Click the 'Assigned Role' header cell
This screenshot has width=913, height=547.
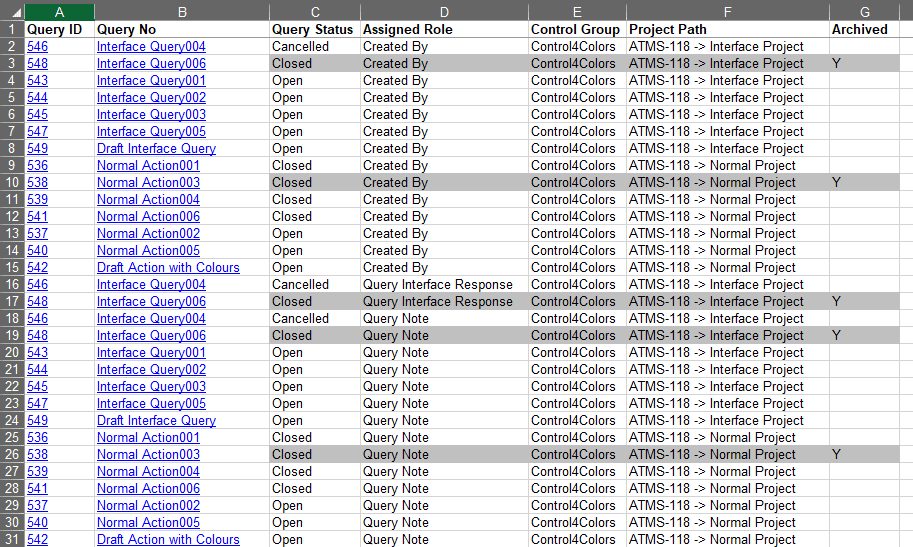[x=444, y=30]
